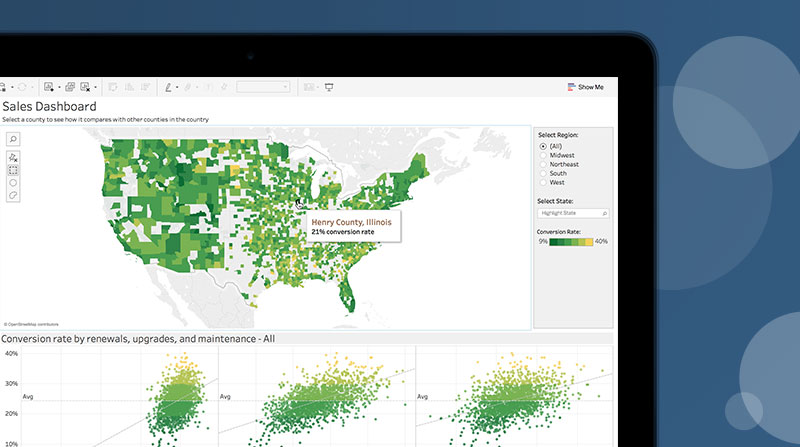Click the highlight pen icon in toolbar
Viewport: 800px width, 447px height.
tap(167, 87)
